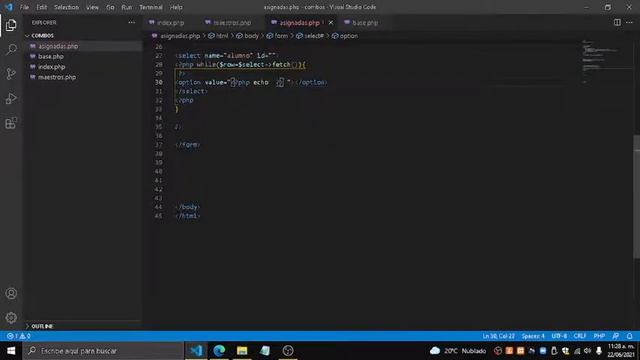Open View menu
Image resolution: width=640 pixels, height=360 pixels.
(x=92, y=7)
